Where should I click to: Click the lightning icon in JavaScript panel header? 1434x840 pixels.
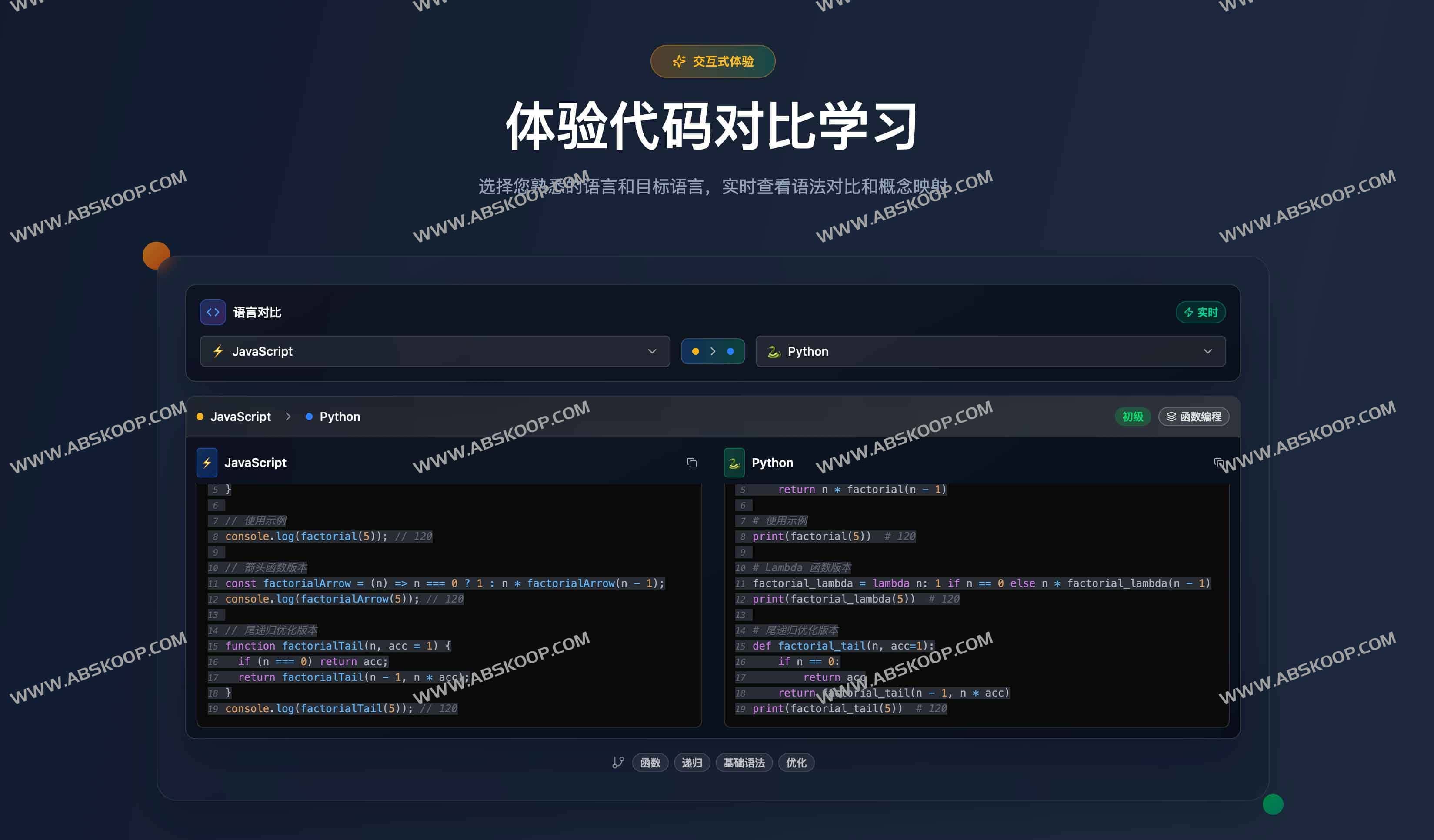click(207, 463)
